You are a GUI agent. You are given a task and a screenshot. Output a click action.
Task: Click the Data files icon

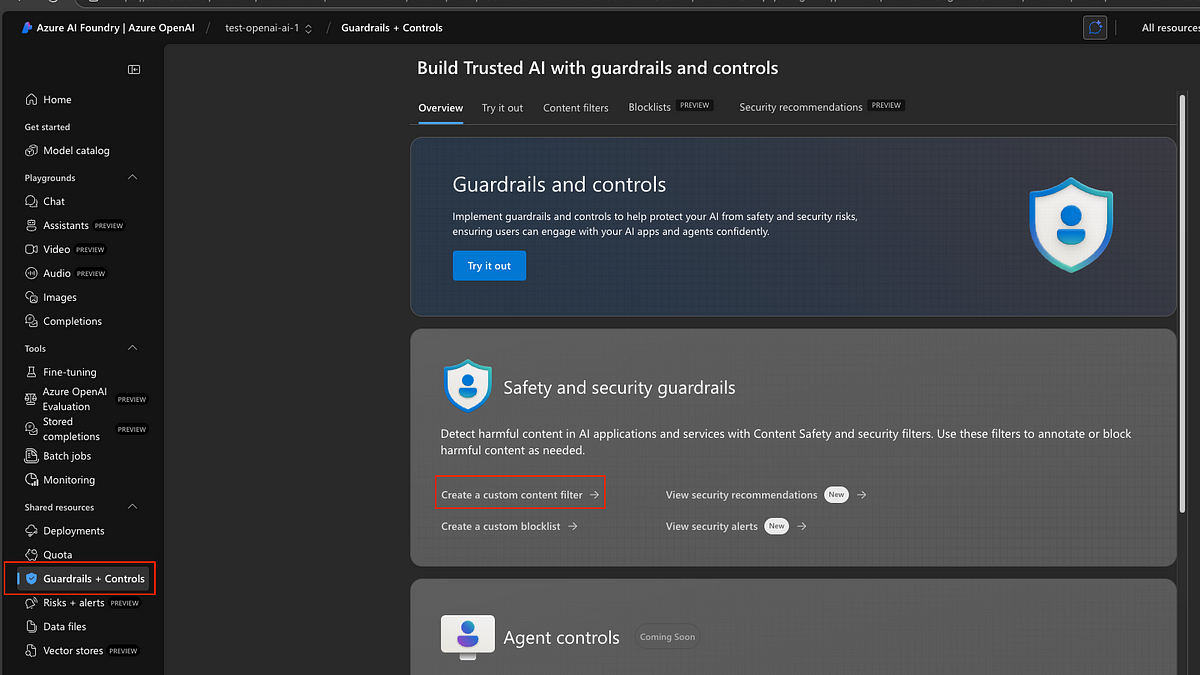[32, 627]
